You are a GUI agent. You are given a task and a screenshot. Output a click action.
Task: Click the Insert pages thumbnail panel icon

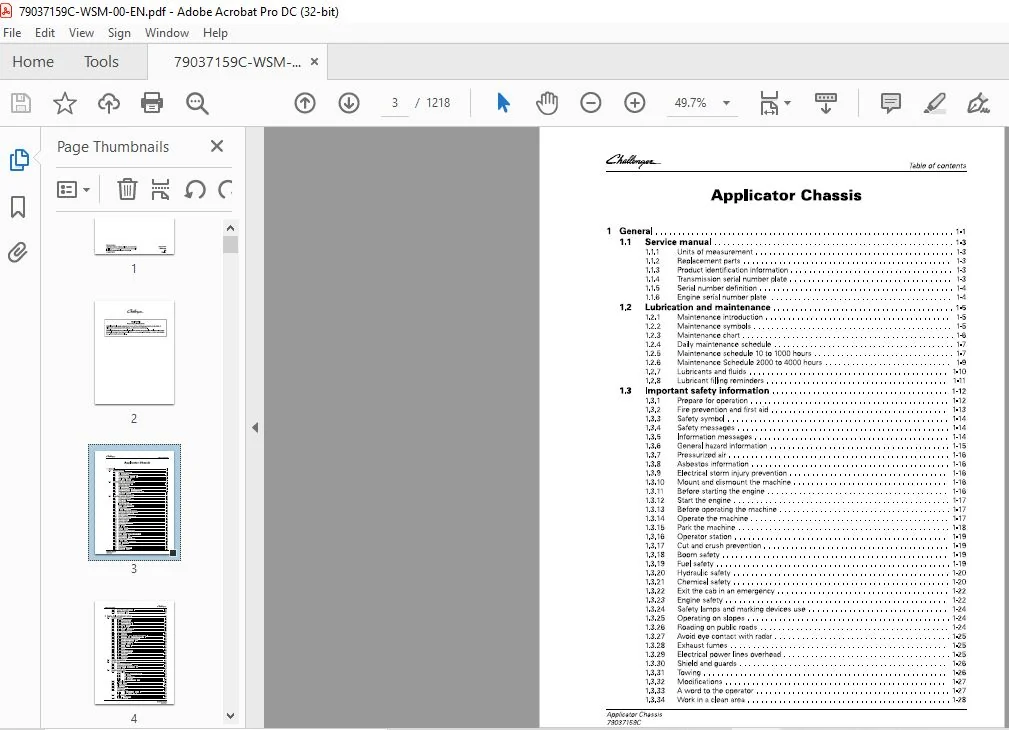pyautogui.click(x=160, y=189)
